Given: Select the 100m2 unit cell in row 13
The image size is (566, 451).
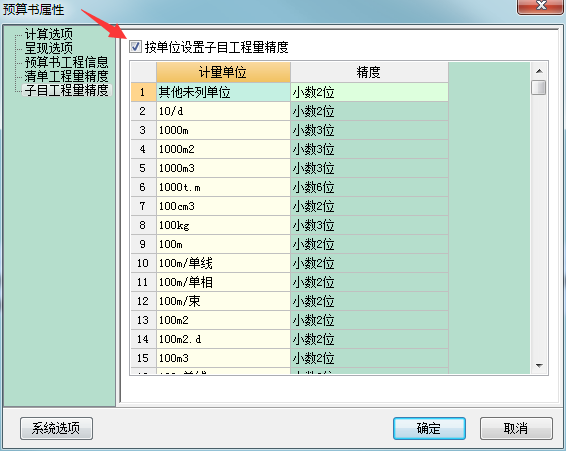Looking at the screenshot, I should point(223,320).
